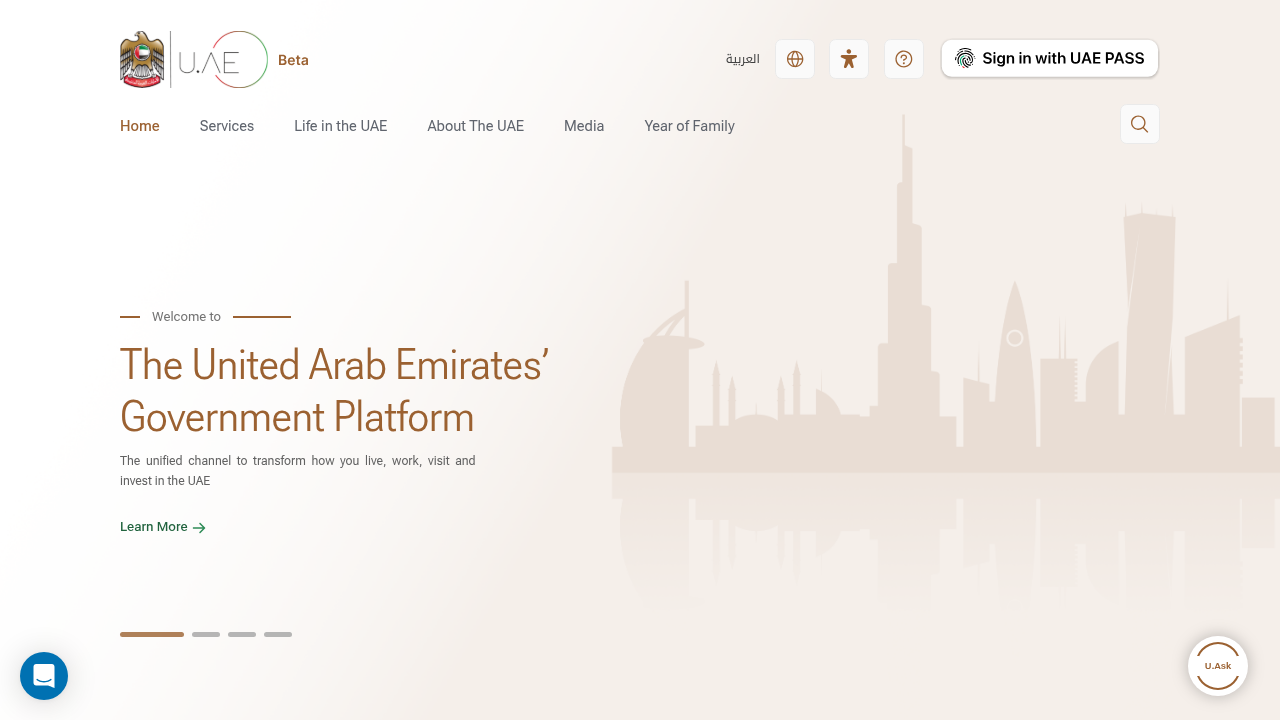Go to the Home menu item
The image size is (1280, 720).
tap(140, 126)
